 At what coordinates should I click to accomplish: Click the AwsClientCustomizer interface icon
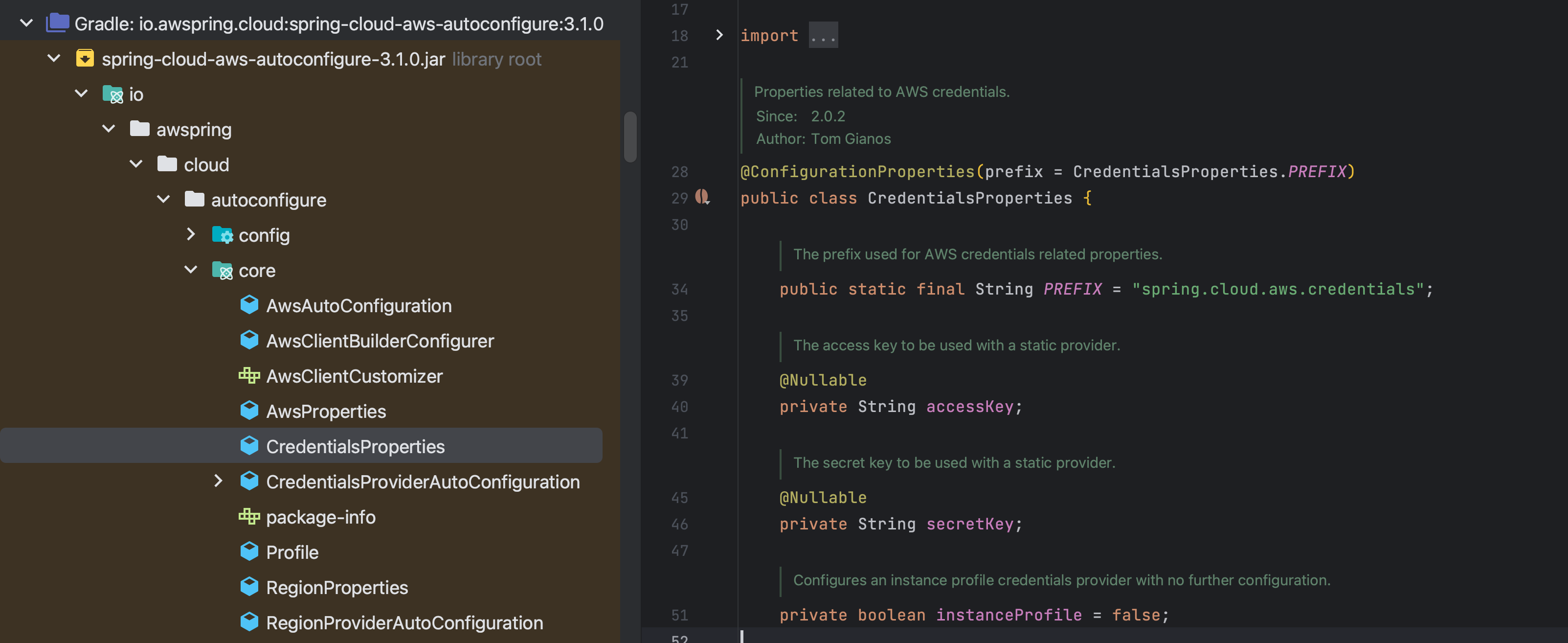tap(249, 376)
